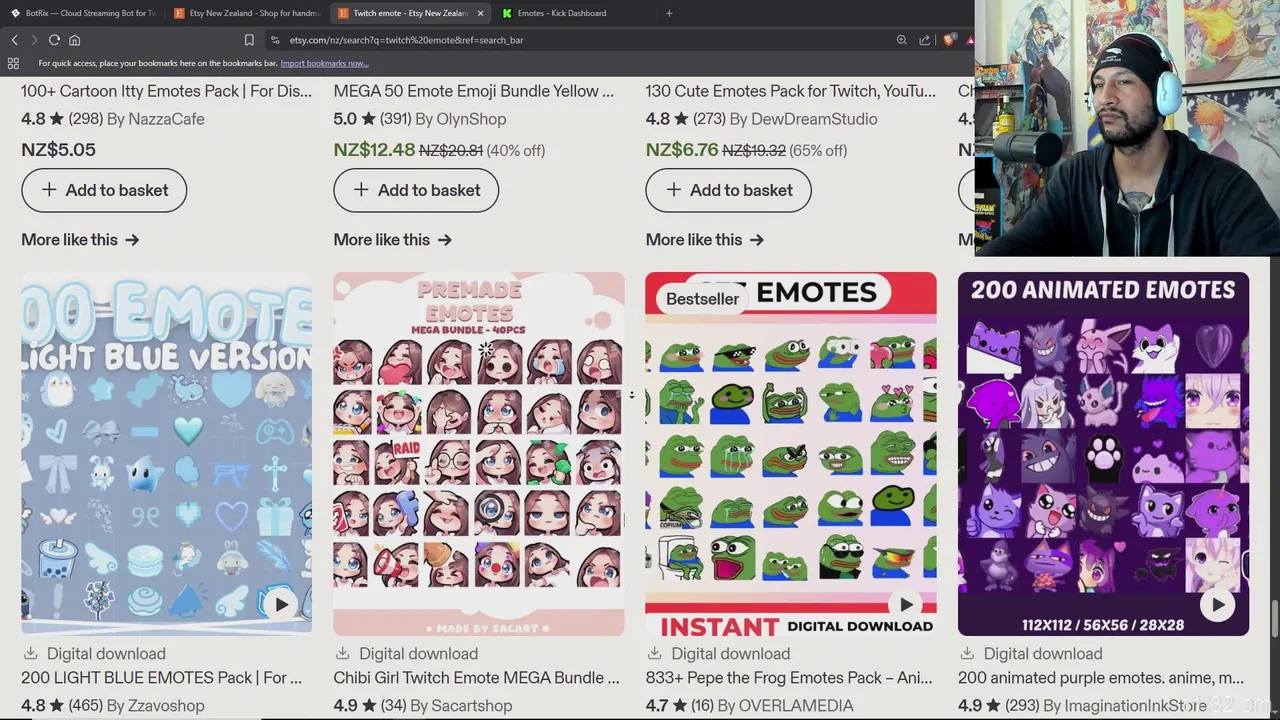Viewport: 1280px width, 720px height.
Task: Open the apps grid icon in bookmarks bar
Action: [13, 63]
